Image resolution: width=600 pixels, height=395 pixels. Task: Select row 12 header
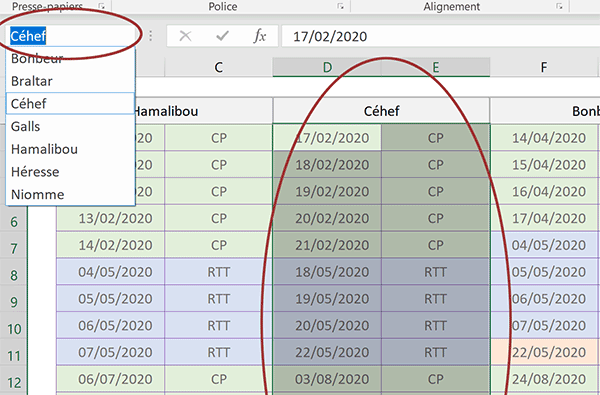14,382
